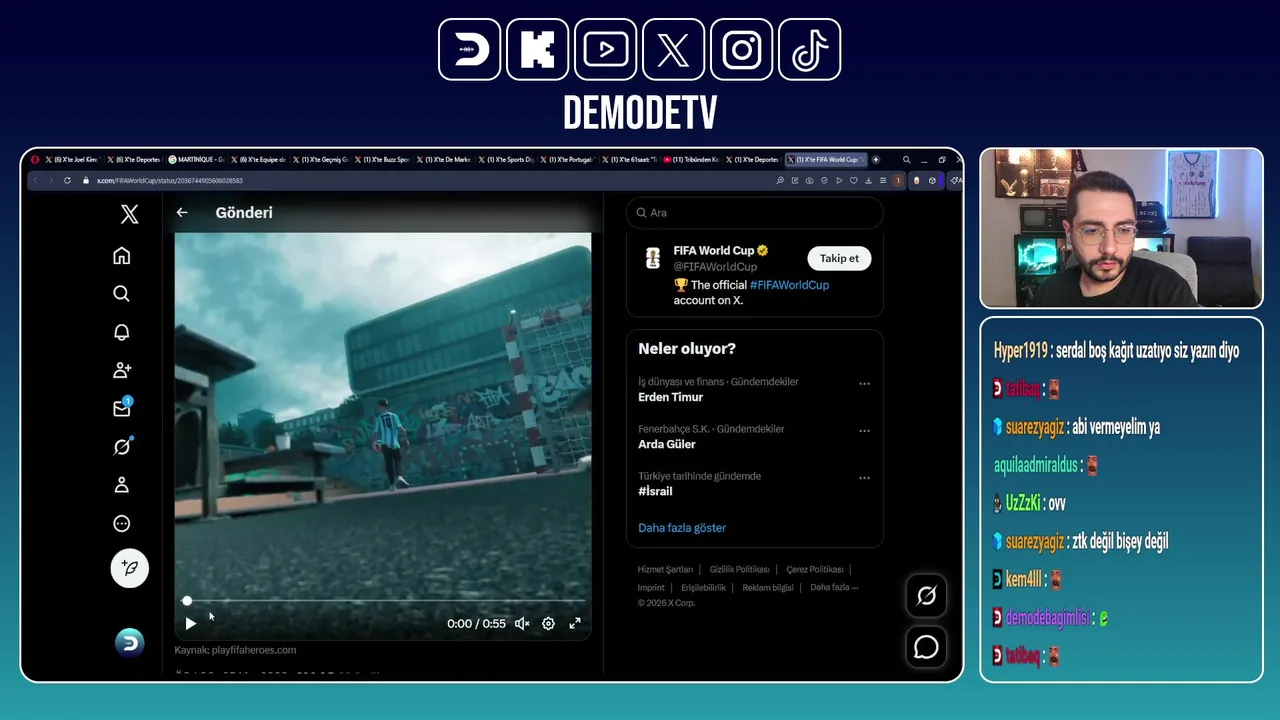Open Erişilebilirlik footer link
Image resolution: width=1280 pixels, height=720 pixels.
click(704, 587)
